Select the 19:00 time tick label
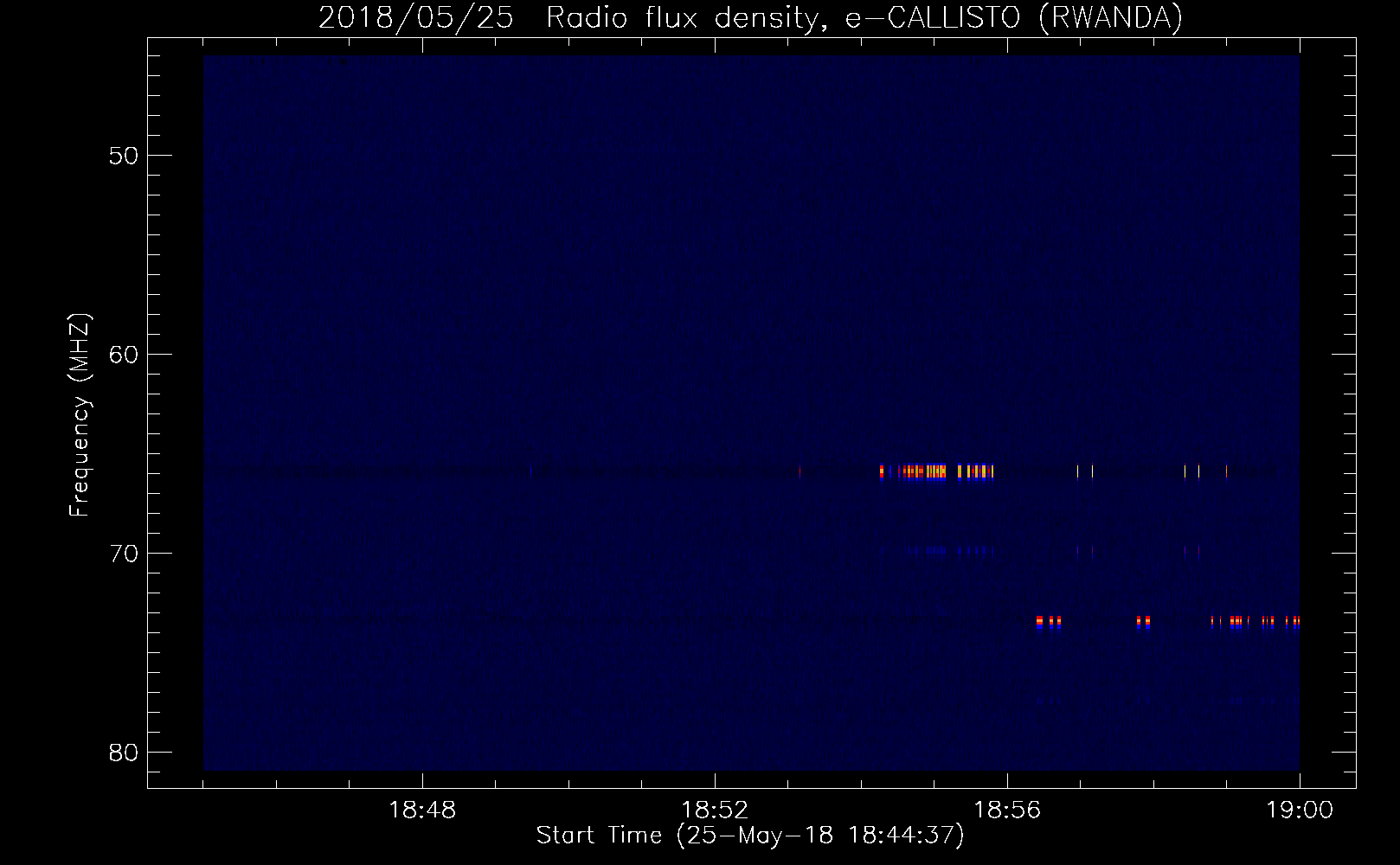 1300,811
